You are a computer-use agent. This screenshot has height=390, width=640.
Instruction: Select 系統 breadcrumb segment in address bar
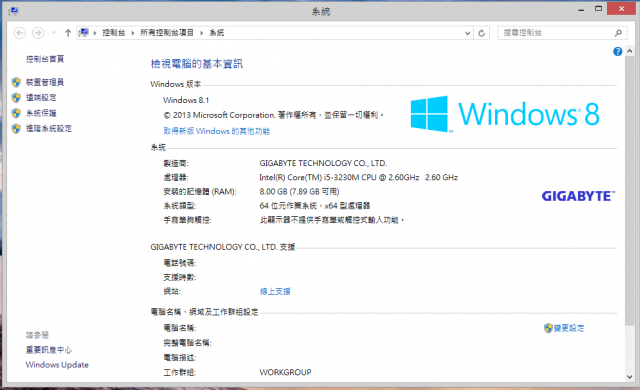[x=217, y=33]
